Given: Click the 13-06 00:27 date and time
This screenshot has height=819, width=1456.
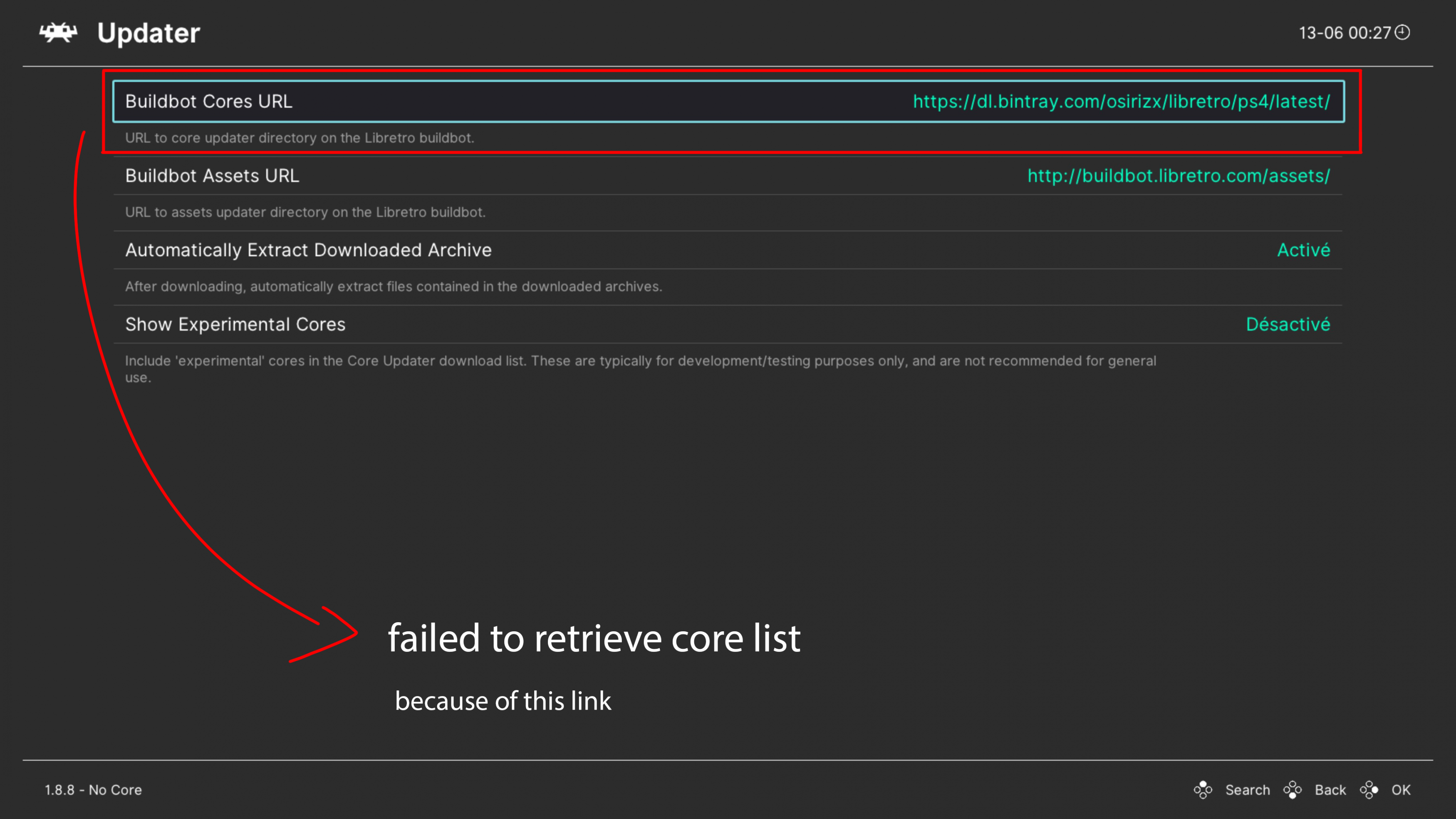Looking at the screenshot, I should tap(1345, 33).
